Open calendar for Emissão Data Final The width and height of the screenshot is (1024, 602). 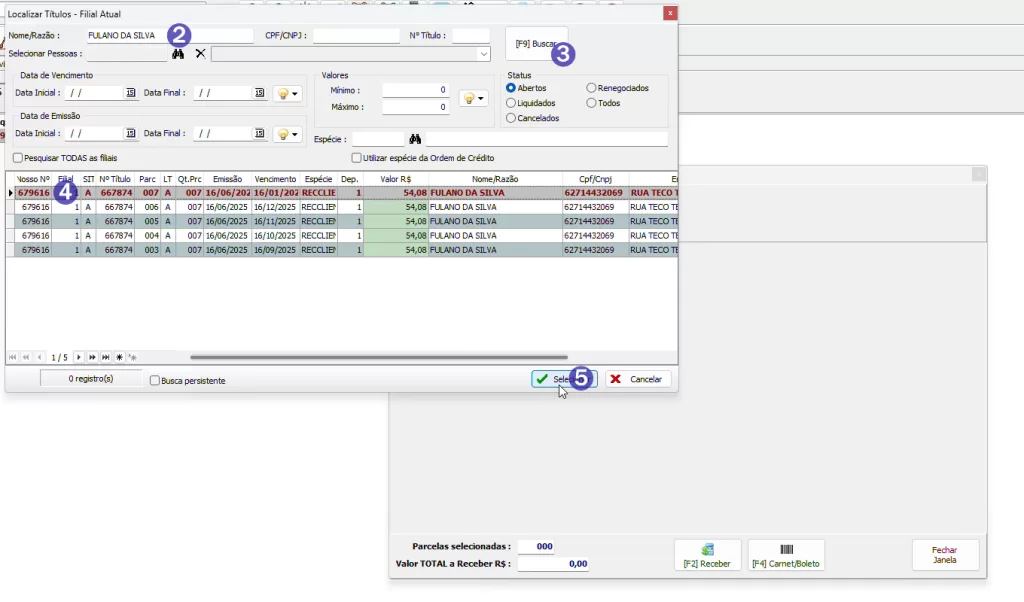[259, 134]
